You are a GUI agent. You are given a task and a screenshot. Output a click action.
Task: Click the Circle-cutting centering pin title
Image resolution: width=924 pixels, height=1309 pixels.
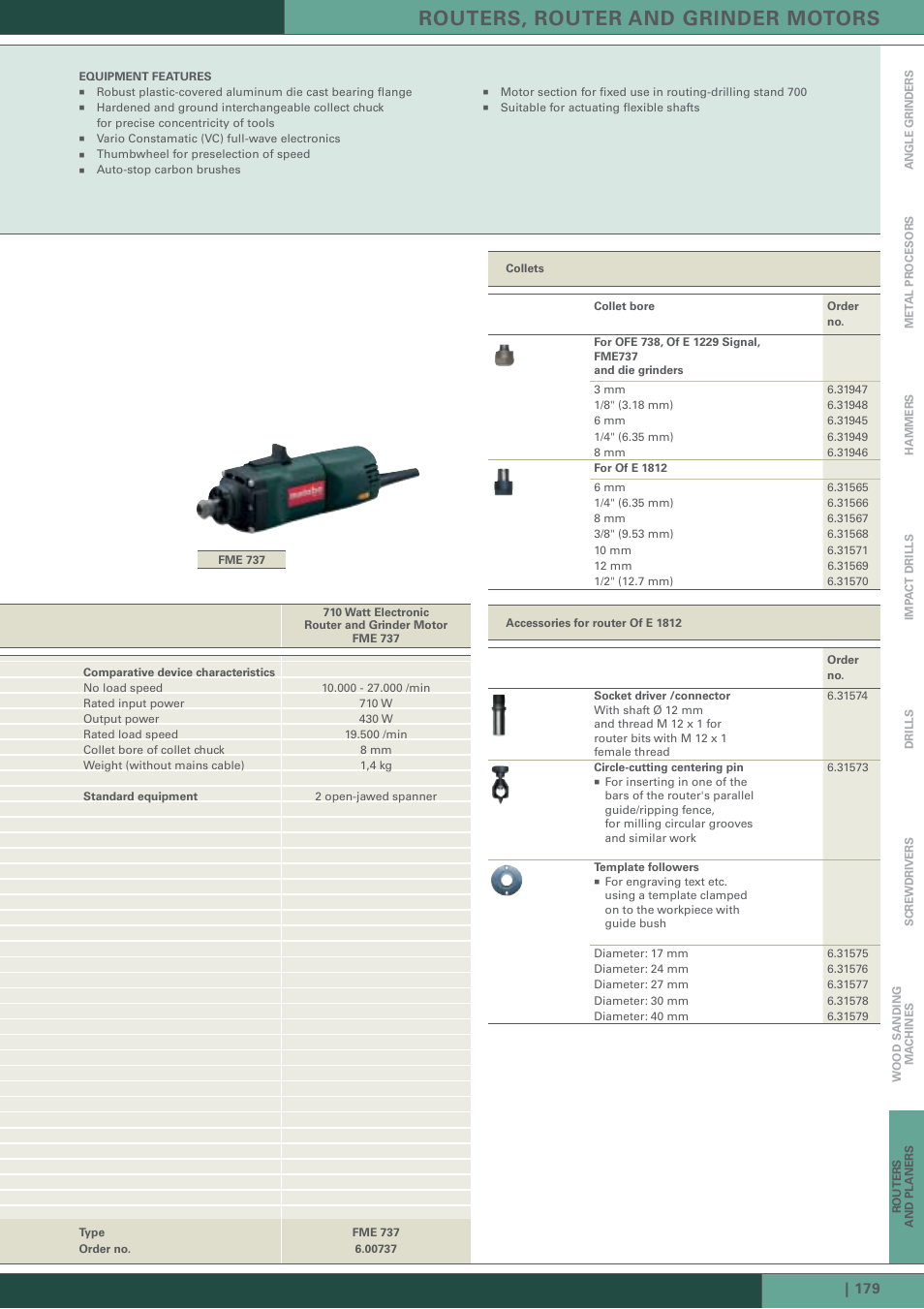(x=668, y=767)
